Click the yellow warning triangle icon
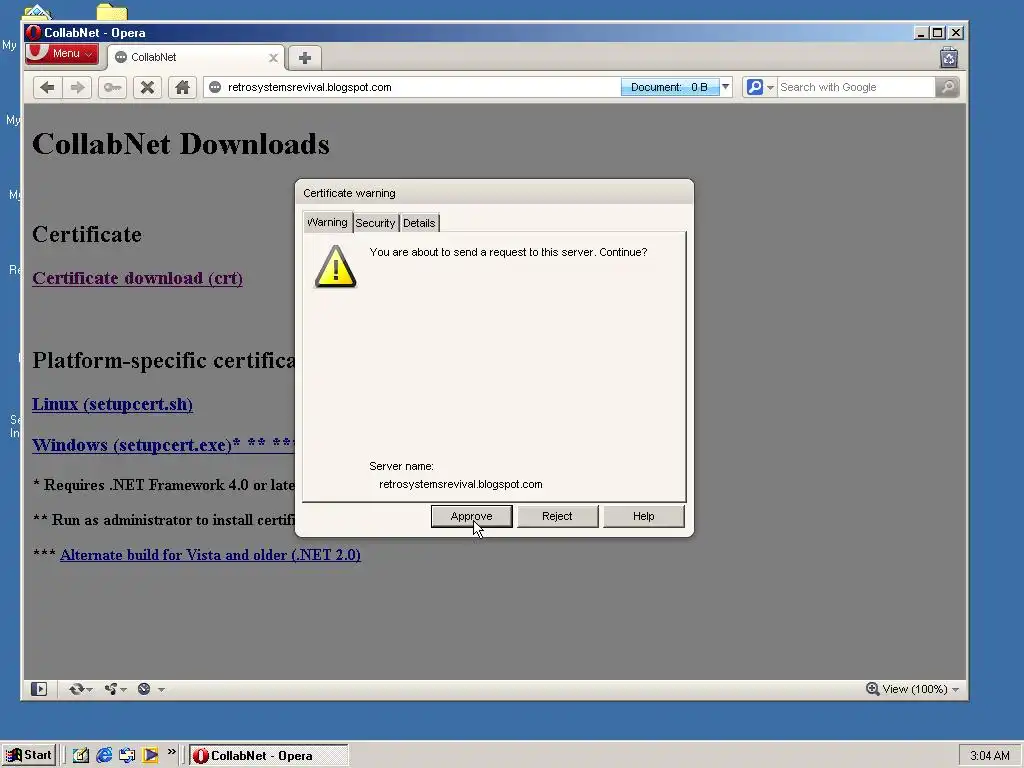 coord(335,266)
